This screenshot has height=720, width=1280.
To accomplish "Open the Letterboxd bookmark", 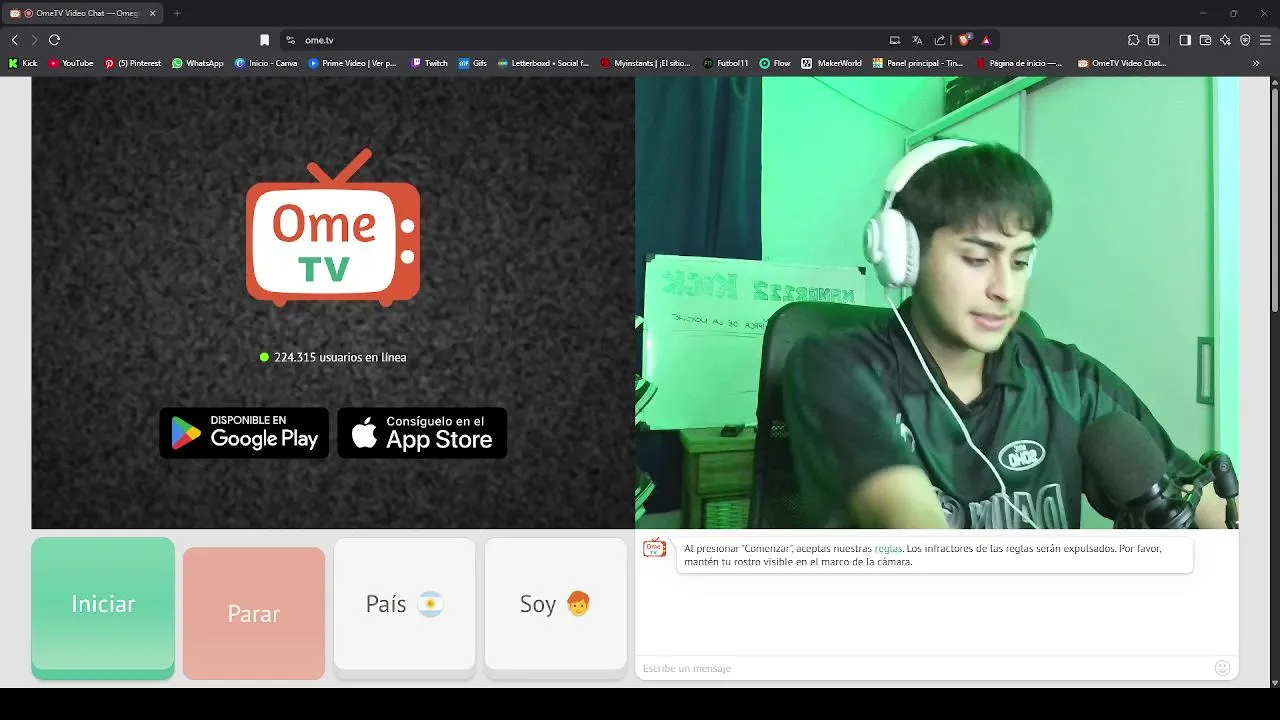I will click(x=544, y=63).
